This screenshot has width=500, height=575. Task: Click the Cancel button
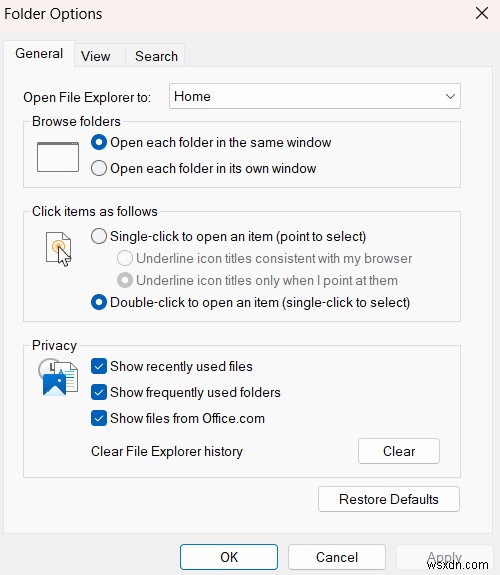tap(337, 557)
